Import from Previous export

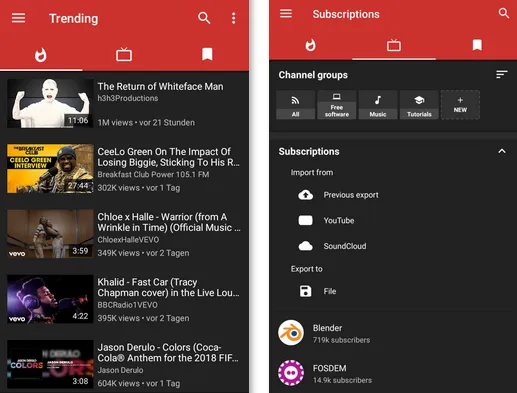tap(351, 195)
